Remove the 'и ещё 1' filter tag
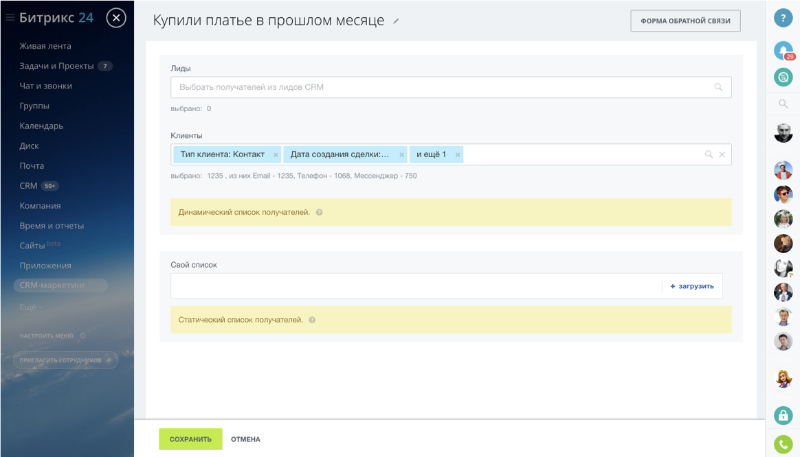 458,155
